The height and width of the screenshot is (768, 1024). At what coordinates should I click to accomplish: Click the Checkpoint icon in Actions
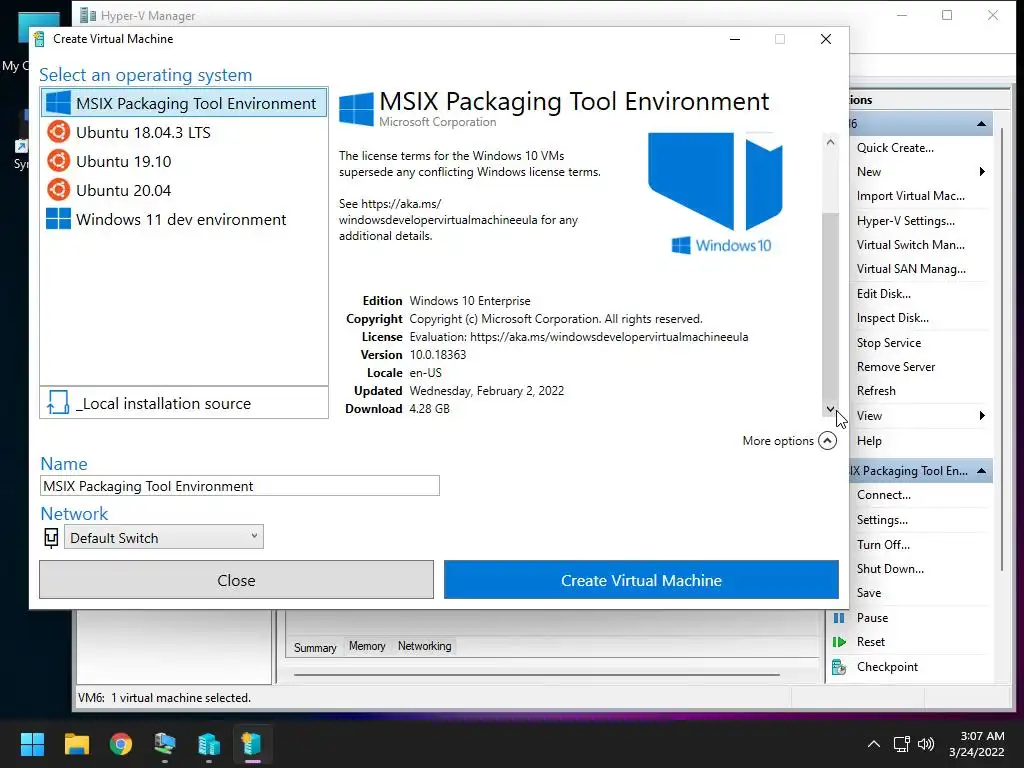839,667
